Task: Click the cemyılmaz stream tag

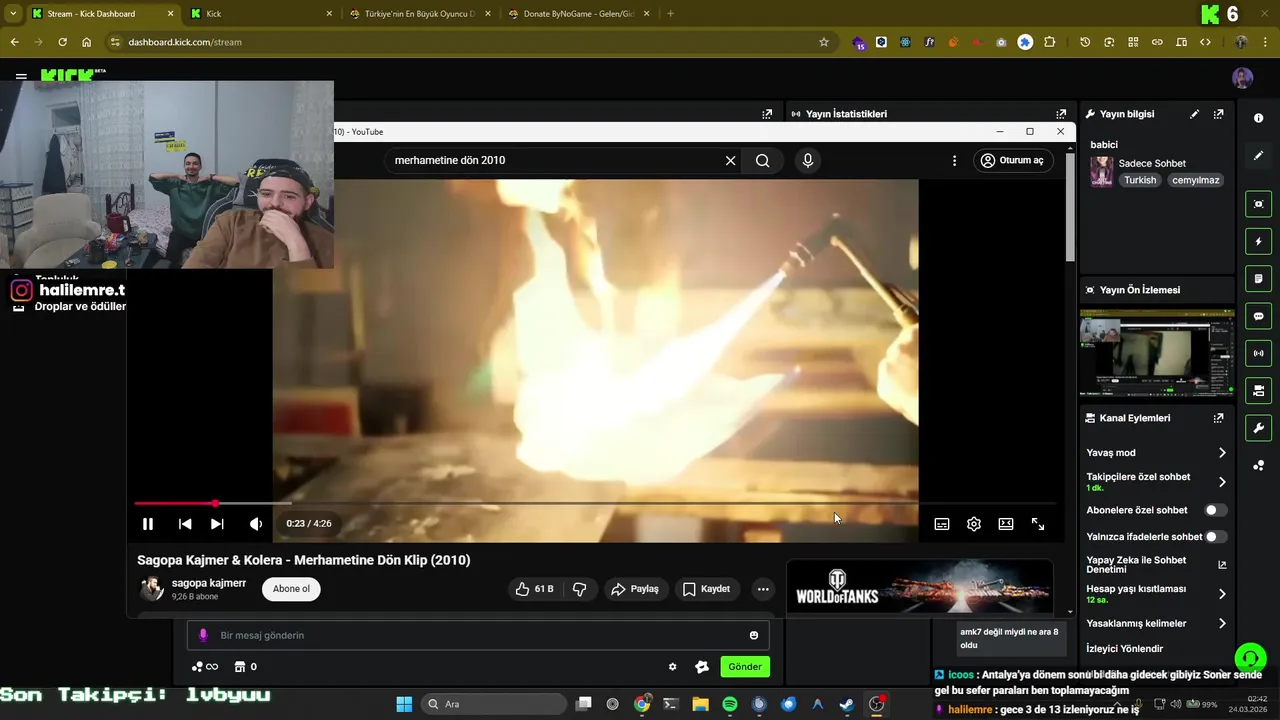Action: click(x=1196, y=181)
